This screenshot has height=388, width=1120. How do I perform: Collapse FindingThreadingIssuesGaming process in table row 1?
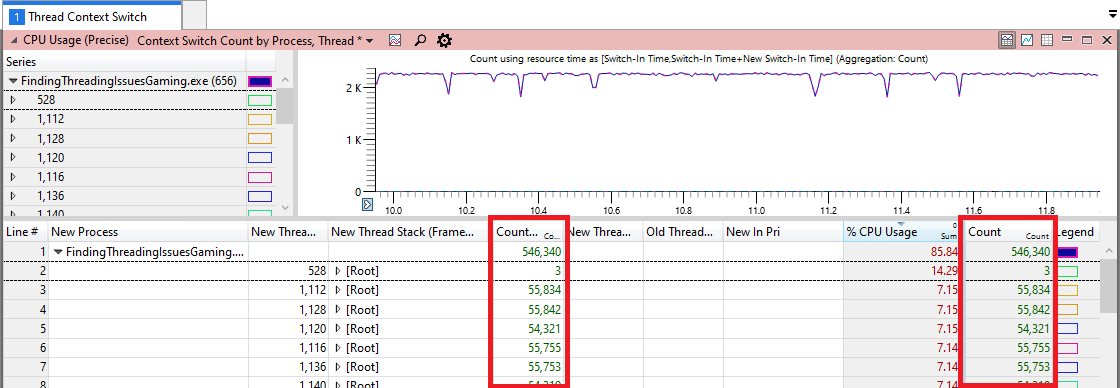[x=59, y=252]
